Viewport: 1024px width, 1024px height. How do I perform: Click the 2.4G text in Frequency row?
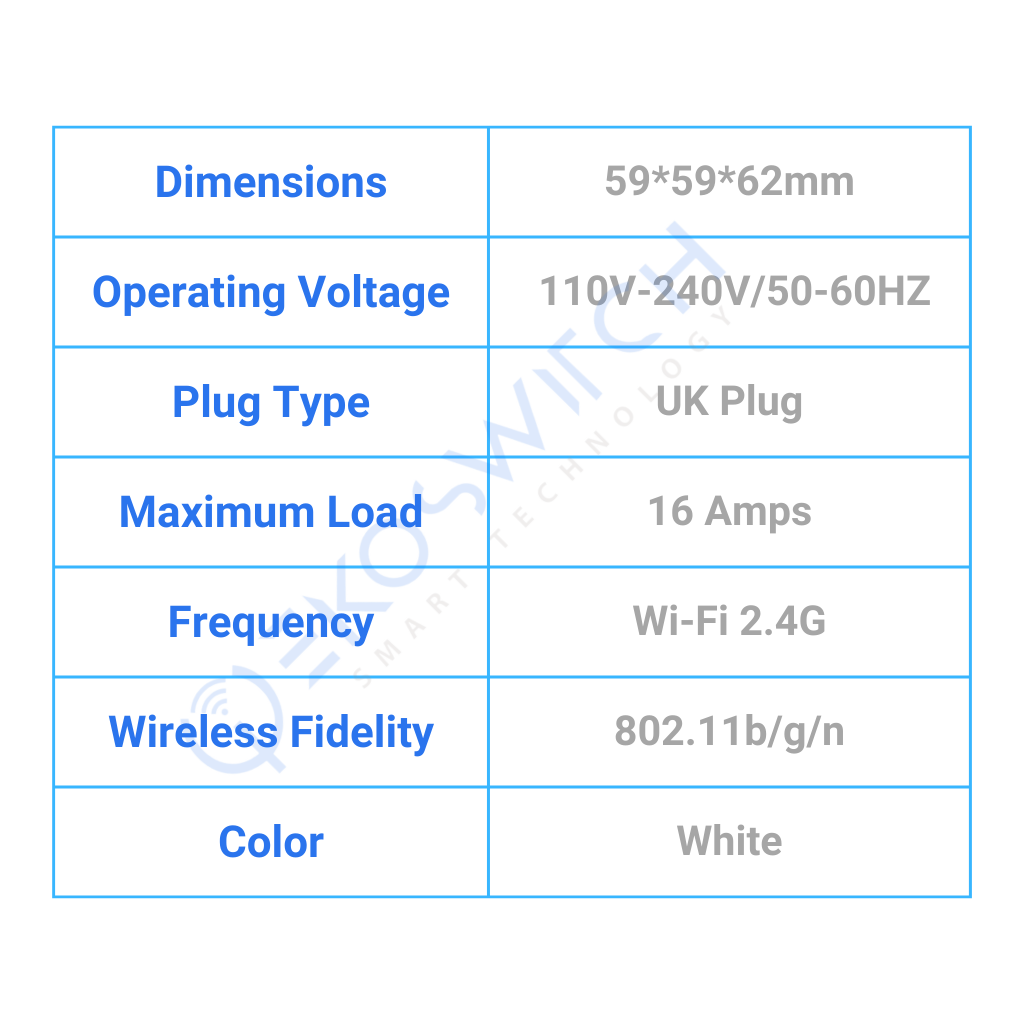783,622
